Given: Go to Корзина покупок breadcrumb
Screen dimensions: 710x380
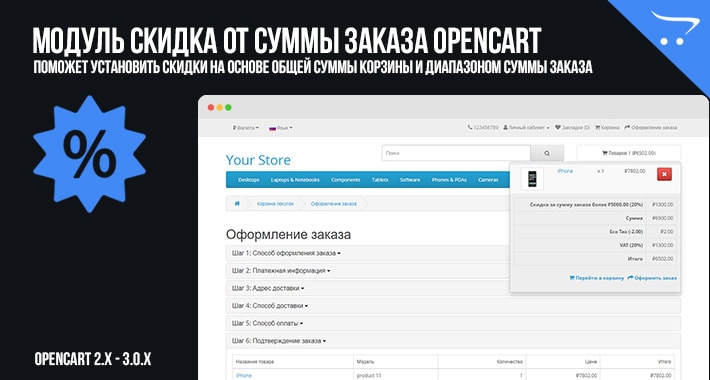Looking at the screenshot, I should pyautogui.click(x=275, y=204).
